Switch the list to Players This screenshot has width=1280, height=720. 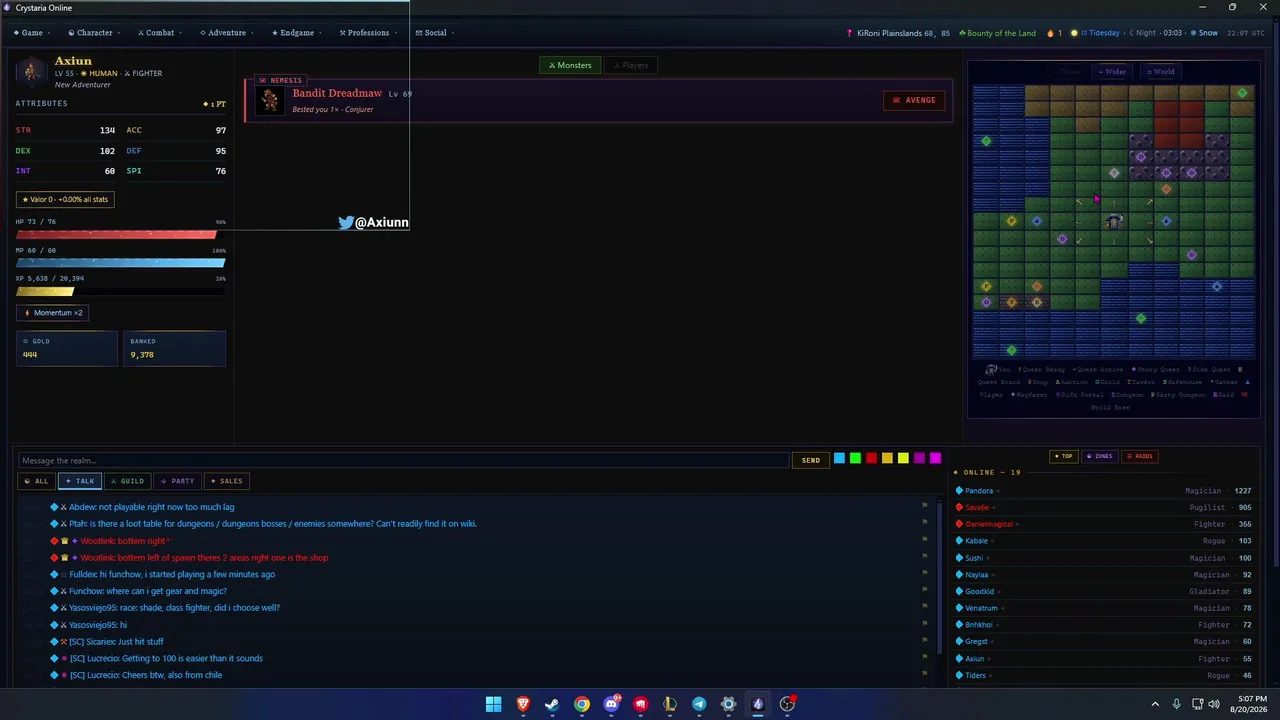631,65
